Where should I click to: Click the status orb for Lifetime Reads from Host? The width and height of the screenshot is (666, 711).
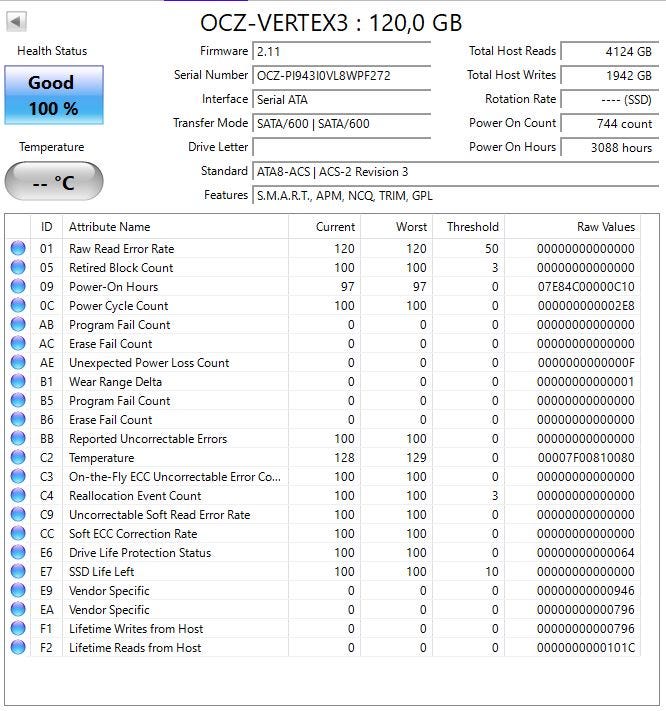(18, 648)
